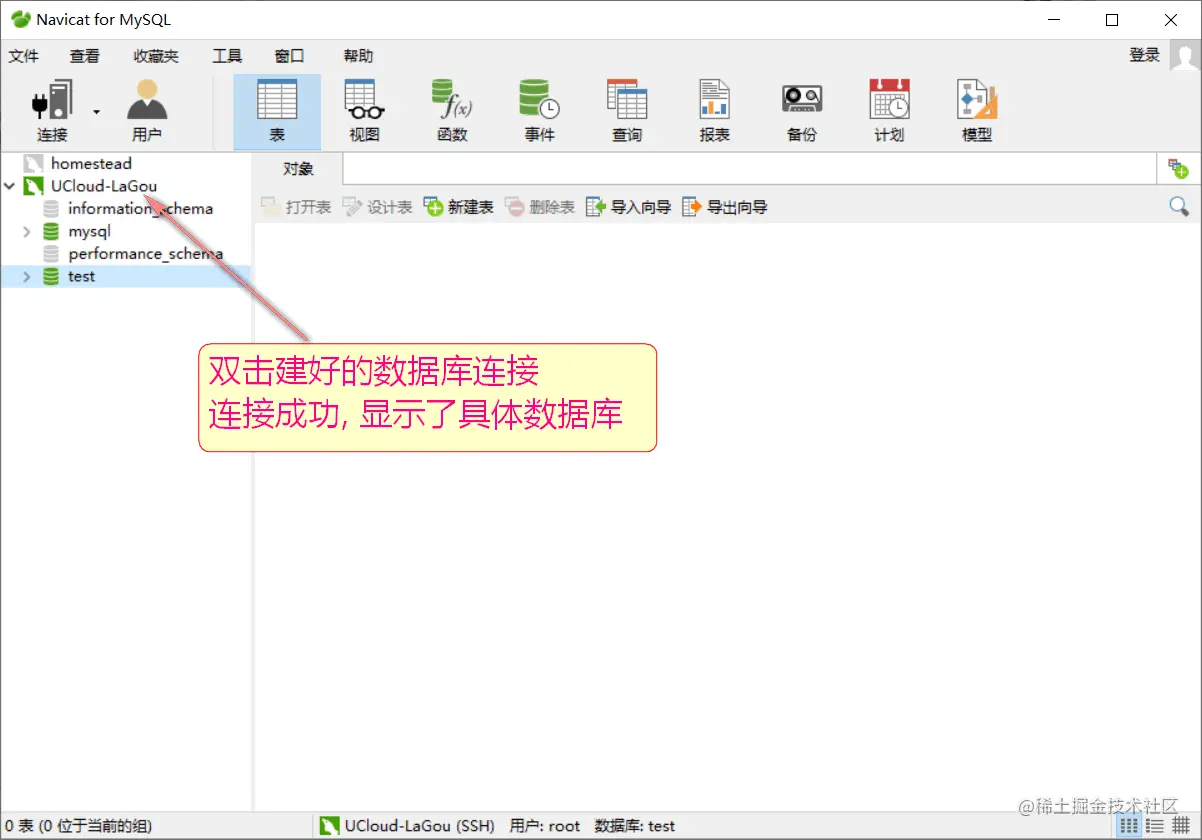
Task: Click the 打开表 button
Action: (x=296, y=207)
